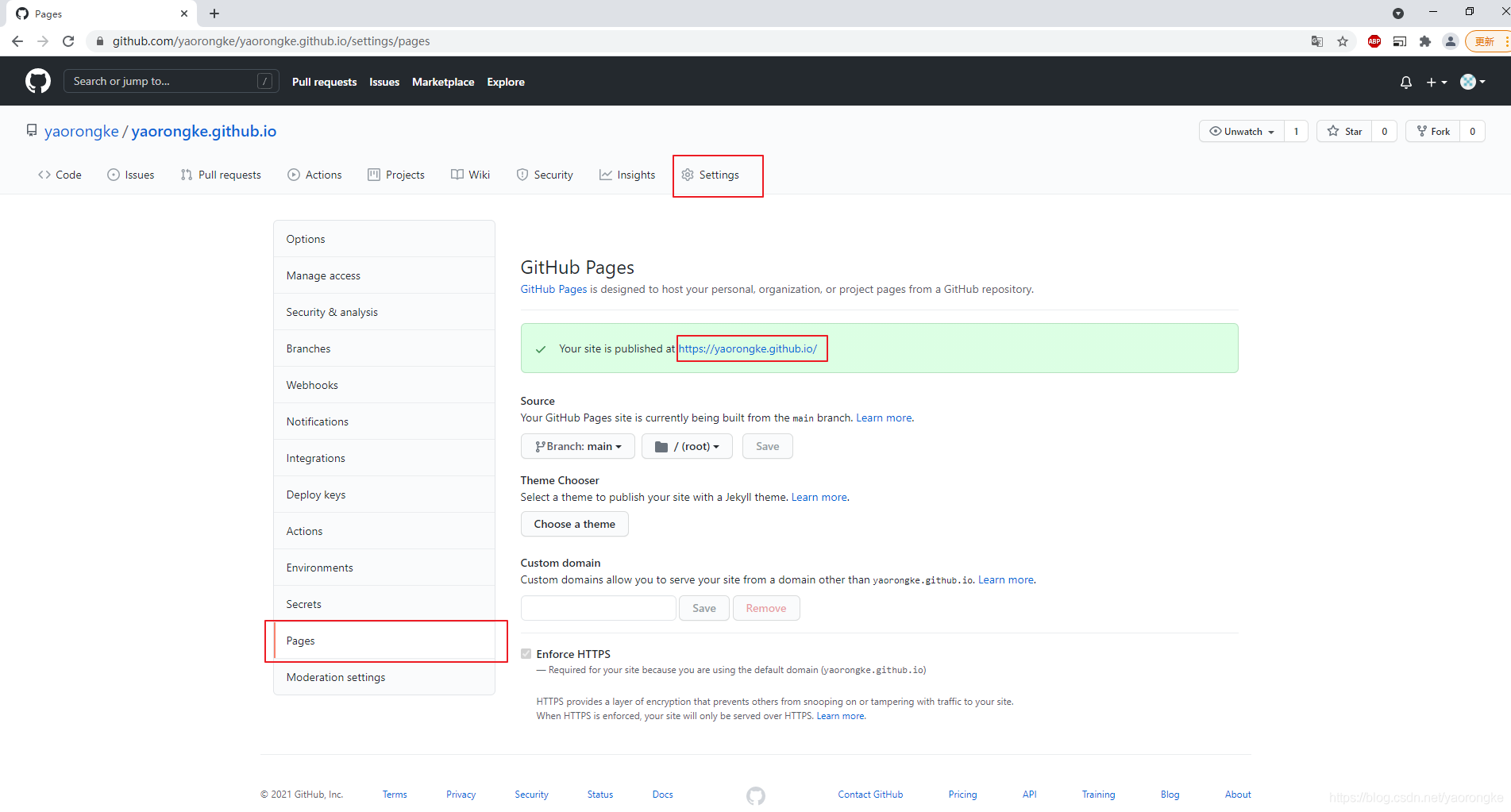
Task: Click the AdBlock Plus extension icon
Action: point(1374,41)
